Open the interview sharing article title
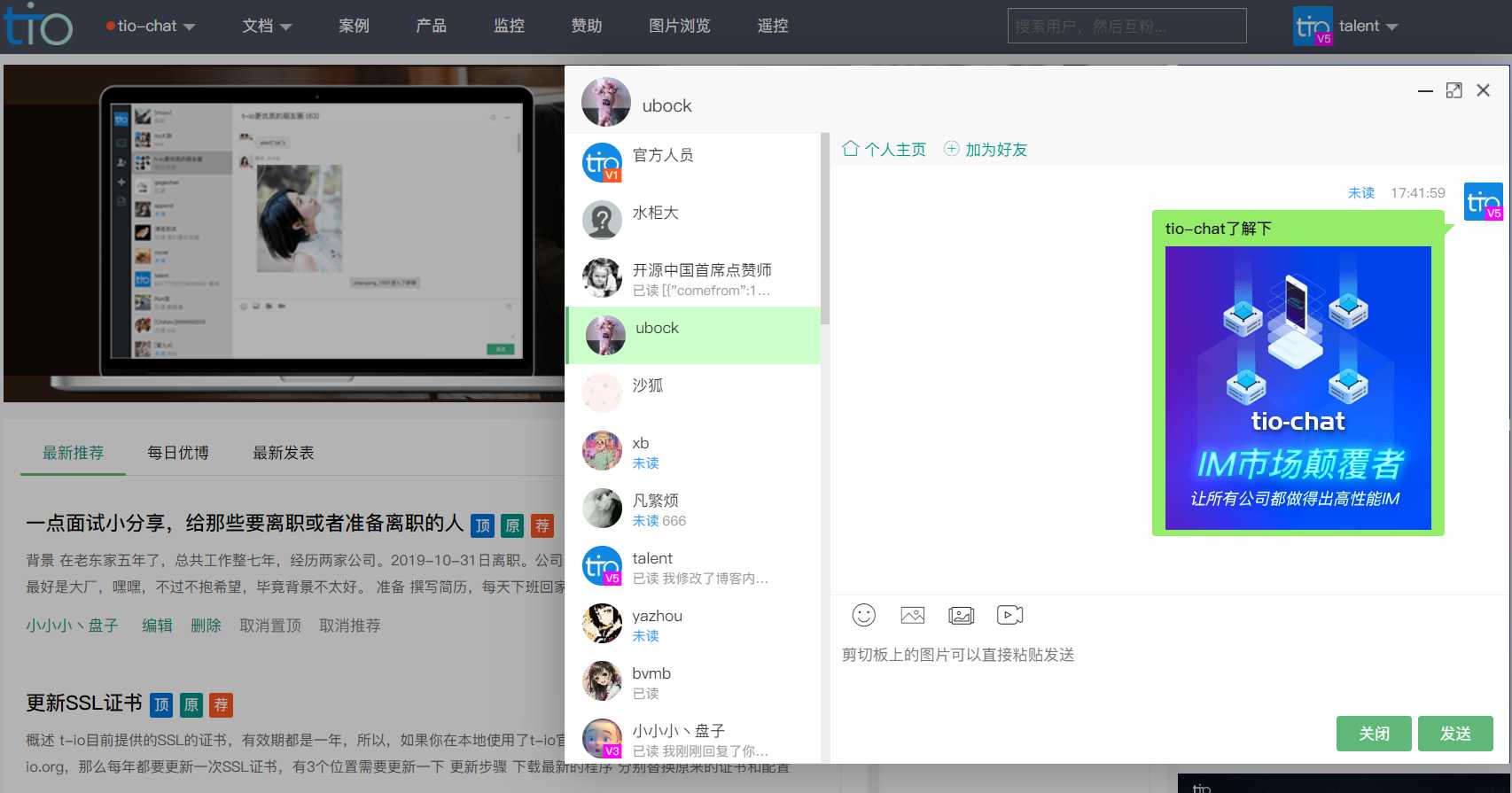 [x=245, y=524]
